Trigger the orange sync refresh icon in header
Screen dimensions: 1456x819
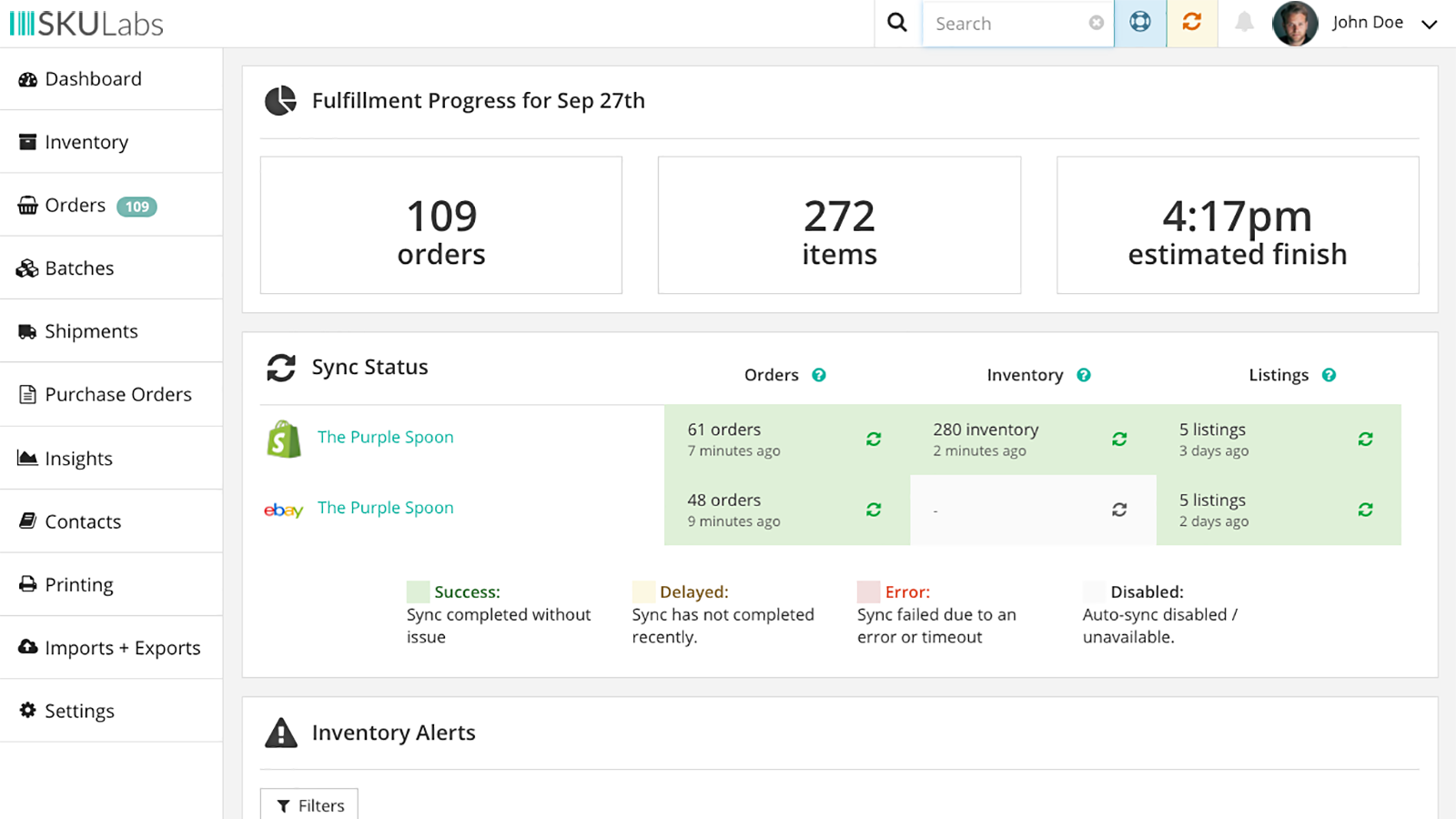(x=1192, y=23)
